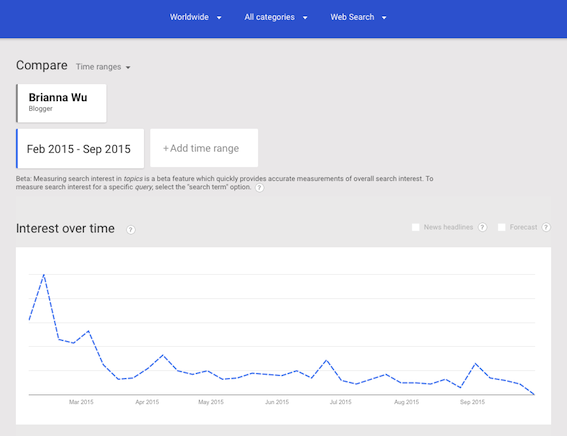Open help icon beside Interest over time
Screen dimensions: 567x436
click(131, 230)
